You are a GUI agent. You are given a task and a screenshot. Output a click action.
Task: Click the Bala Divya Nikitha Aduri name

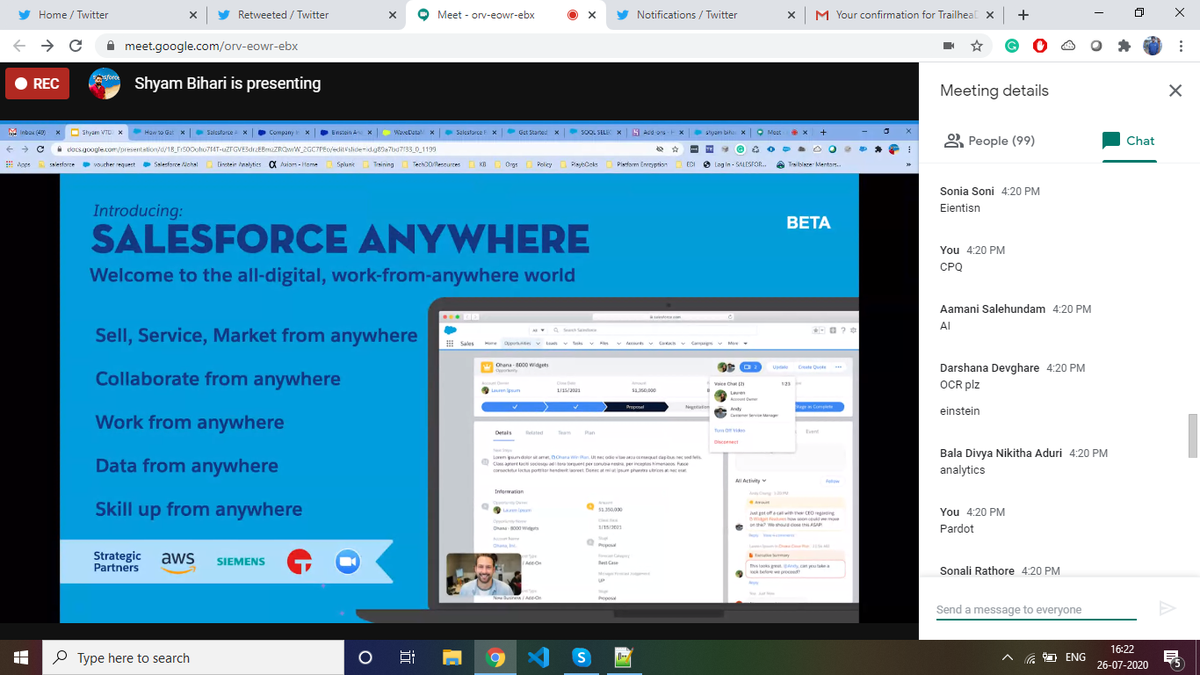[x=1001, y=453]
